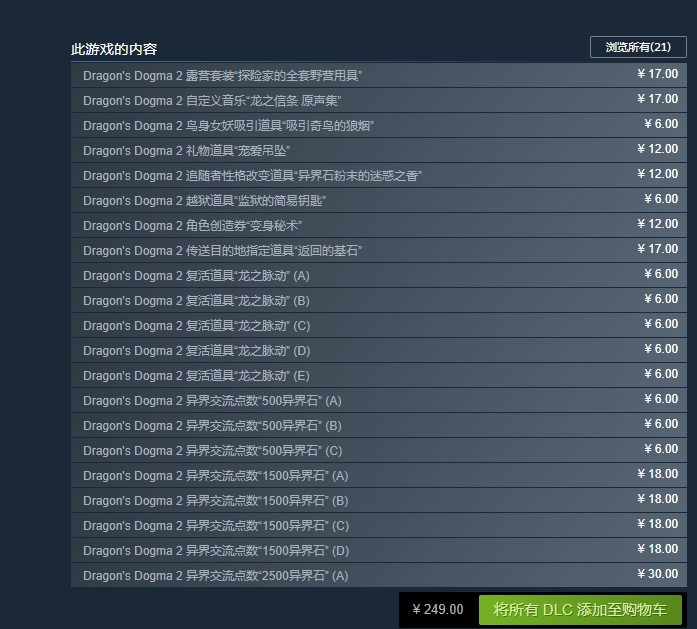
Task: Select 异界交流点数 1500异界石 (D) DLC
Action: (215, 550)
